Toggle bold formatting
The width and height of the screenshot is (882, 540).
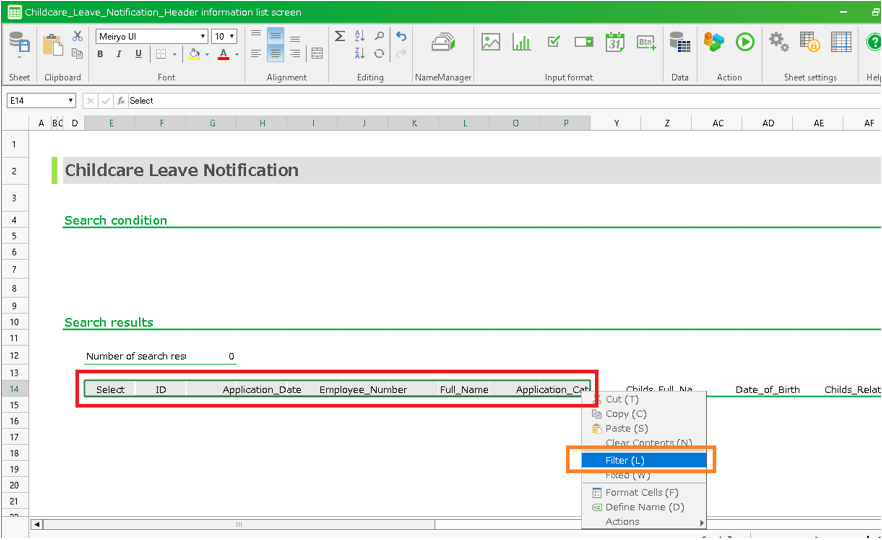[100, 54]
